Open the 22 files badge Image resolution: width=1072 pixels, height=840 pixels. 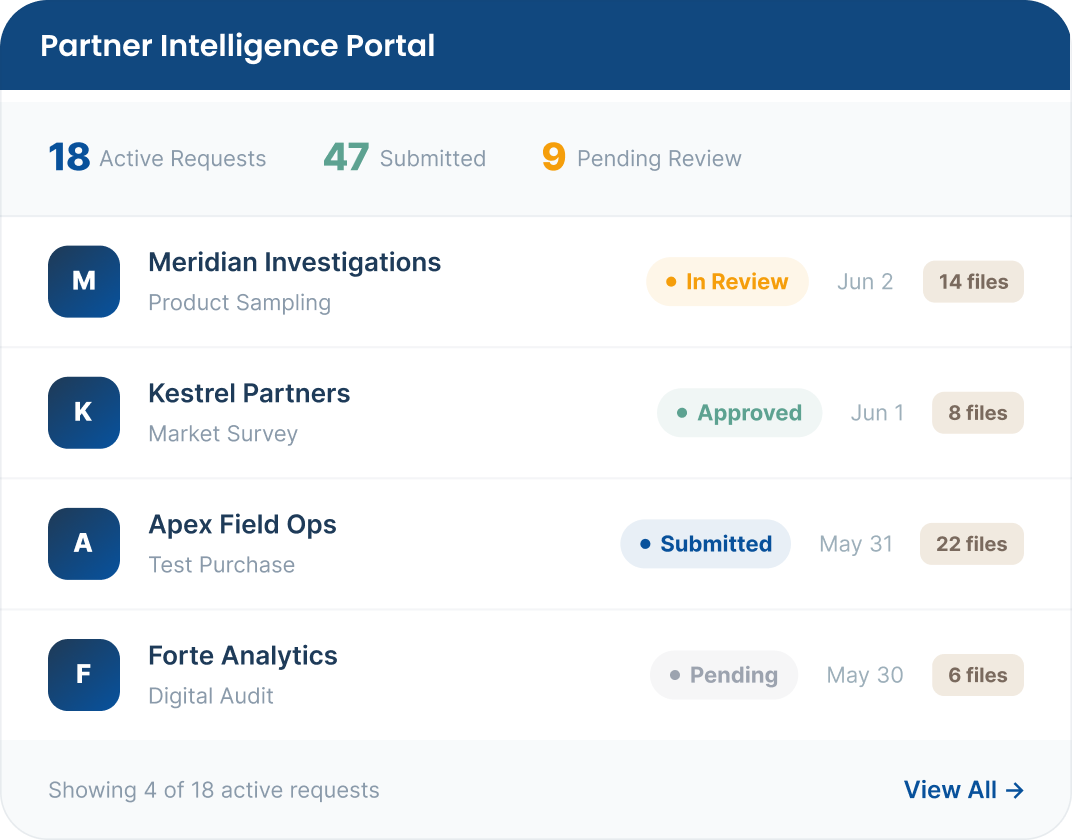tap(972, 544)
